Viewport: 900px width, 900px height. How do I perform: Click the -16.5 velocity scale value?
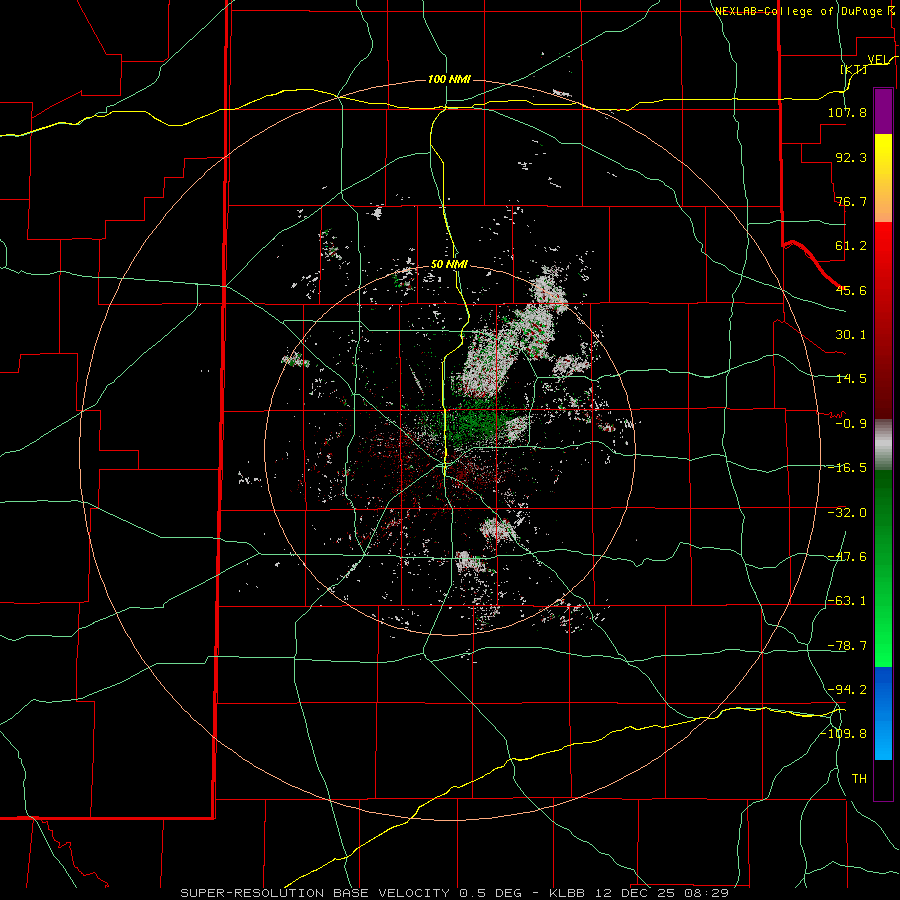tap(847, 468)
